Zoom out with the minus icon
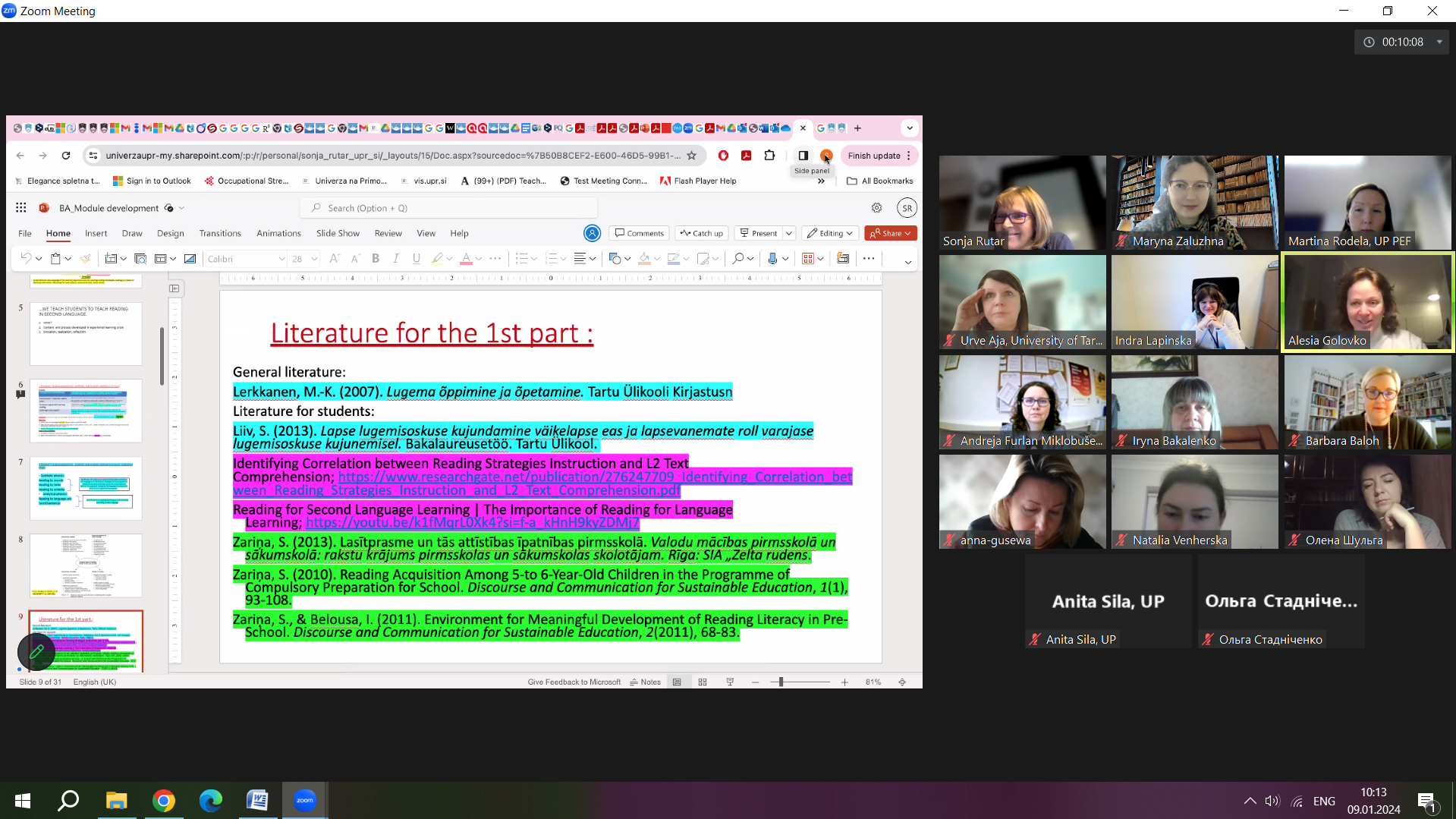 755,682
